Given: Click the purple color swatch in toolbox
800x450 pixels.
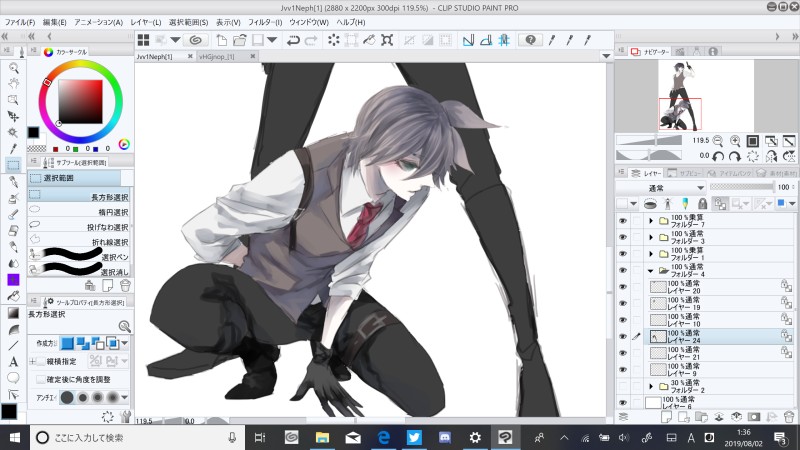Looking at the screenshot, I should [13, 280].
